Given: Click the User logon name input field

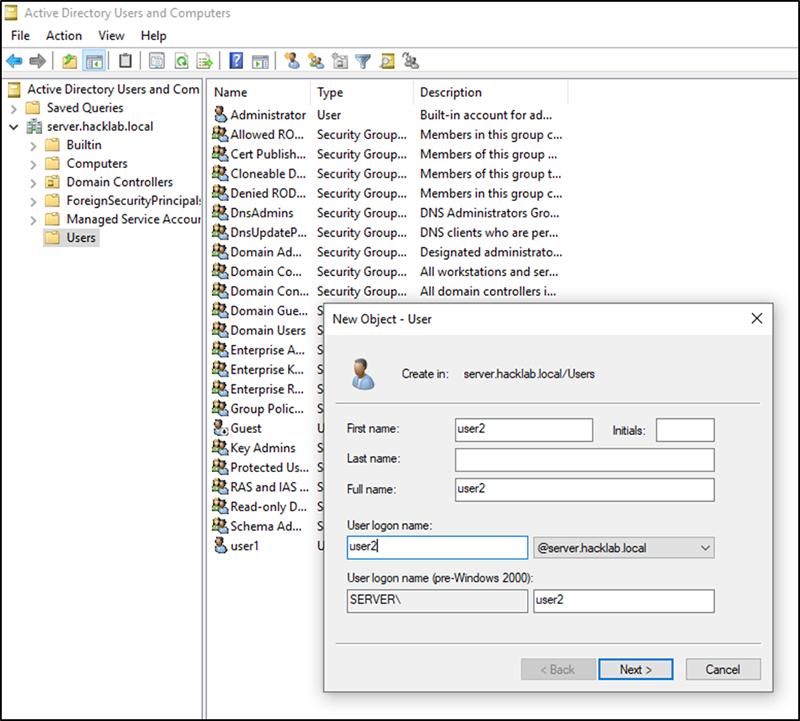Looking at the screenshot, I should (437, 548).
